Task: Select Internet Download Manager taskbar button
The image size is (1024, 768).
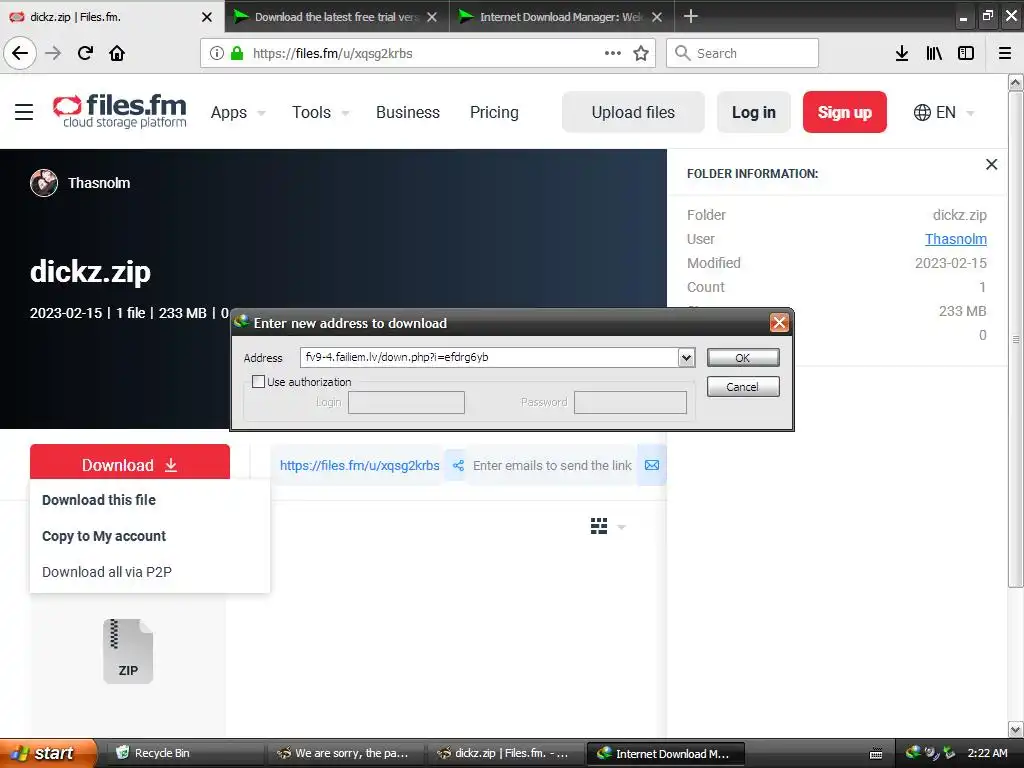Action: tap(665, 753)
